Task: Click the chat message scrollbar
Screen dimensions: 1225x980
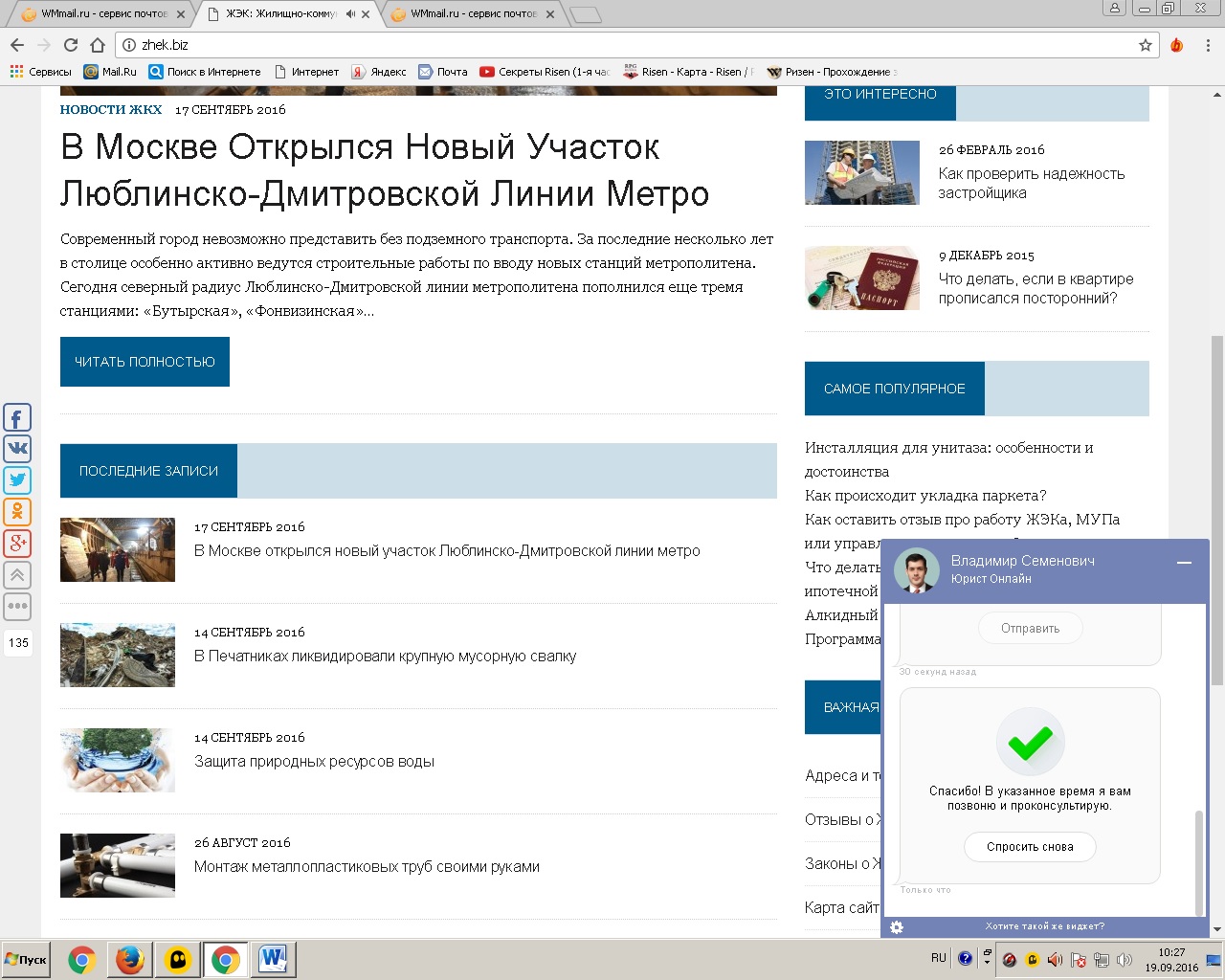Action: (1199, 861)
